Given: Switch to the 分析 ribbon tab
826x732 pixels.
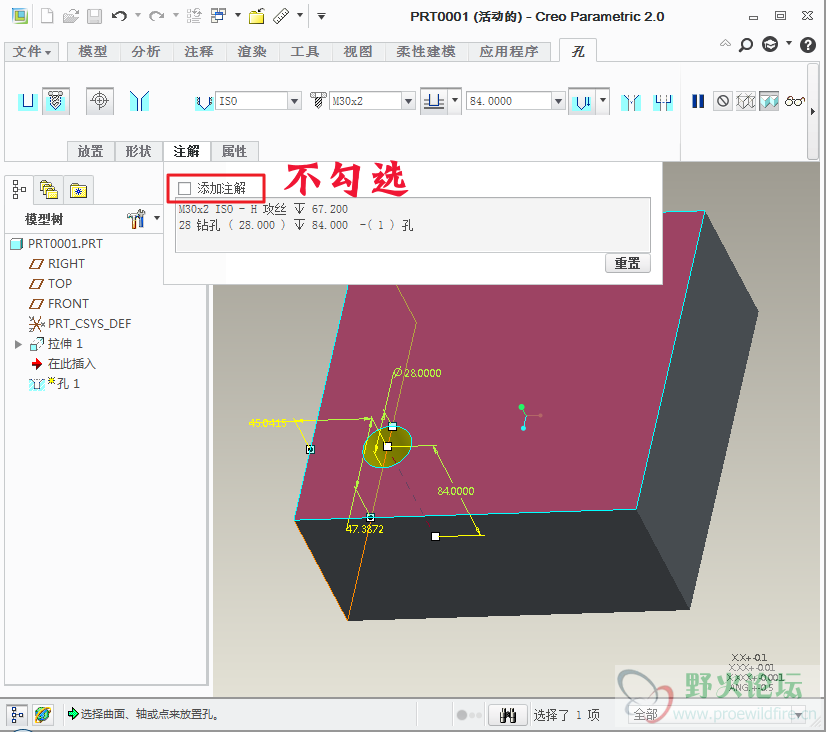Looking at the screenshot, I should point(146,52).
